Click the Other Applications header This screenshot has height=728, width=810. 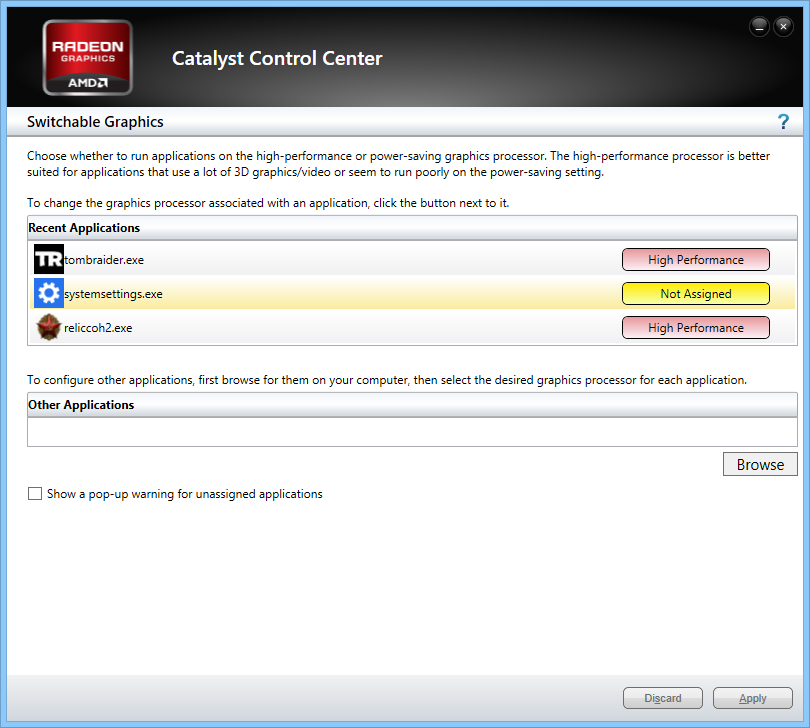(x=81, y=405)
